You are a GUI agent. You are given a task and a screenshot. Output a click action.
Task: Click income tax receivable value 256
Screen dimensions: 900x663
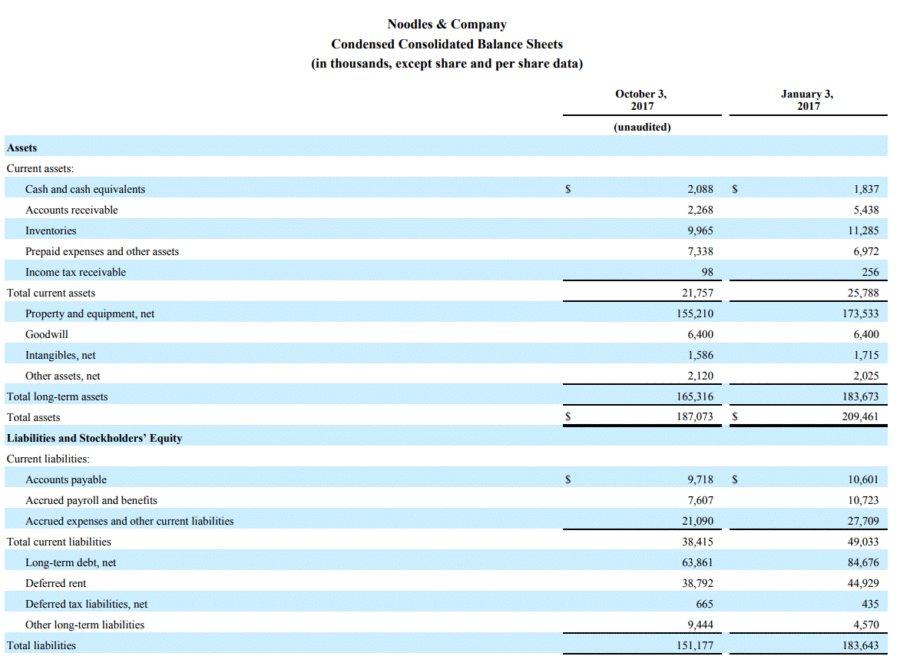coord(870,272)
